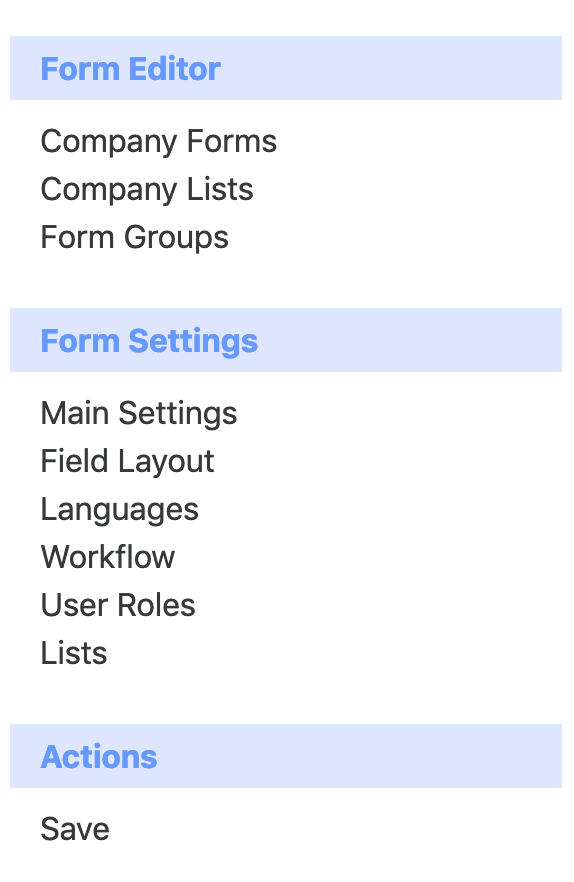
Task: Go to Company Lists
Action: [147, 189]
